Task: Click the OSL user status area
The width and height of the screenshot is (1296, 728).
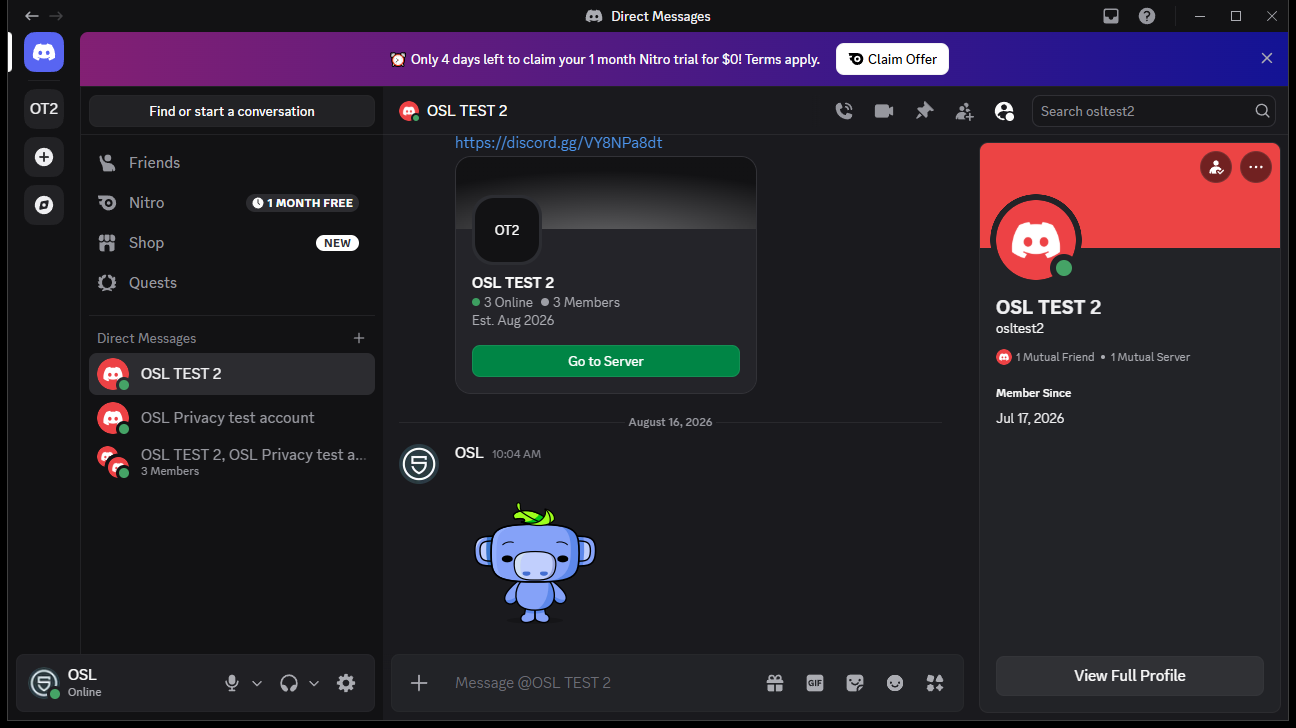Action: [x=118, y=683]
